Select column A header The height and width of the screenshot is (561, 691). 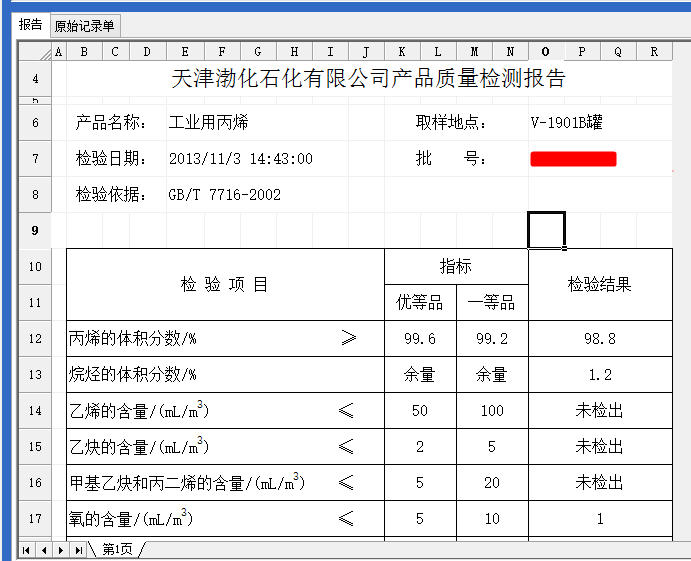pos(59,52)
